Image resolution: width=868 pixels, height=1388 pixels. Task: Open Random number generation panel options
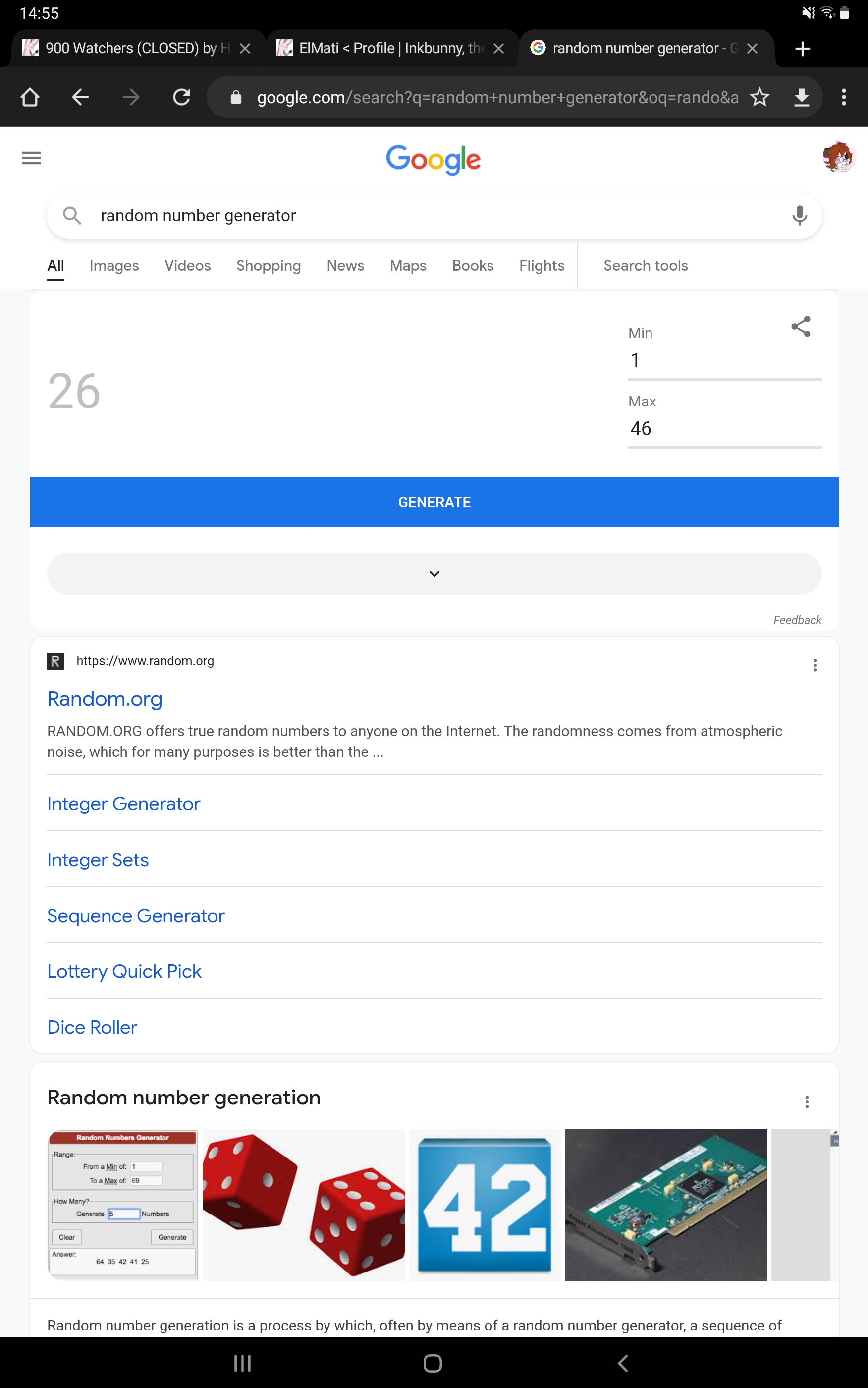807,1101
